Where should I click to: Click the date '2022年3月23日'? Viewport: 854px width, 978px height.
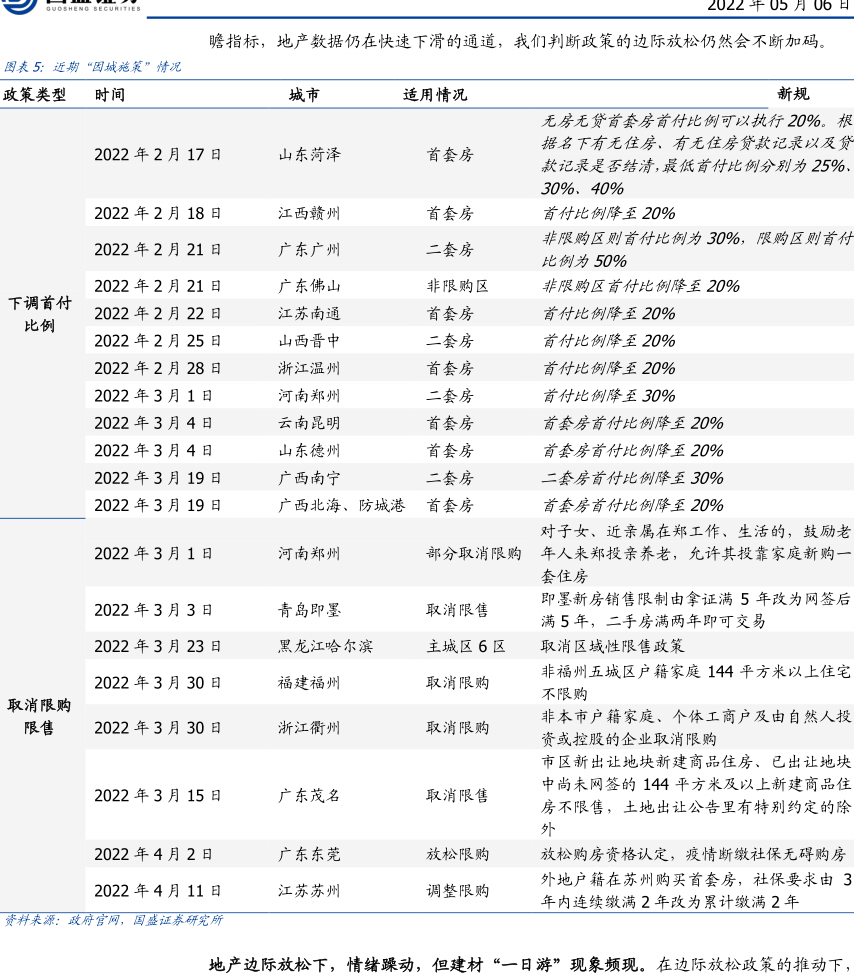coord(158,646)
